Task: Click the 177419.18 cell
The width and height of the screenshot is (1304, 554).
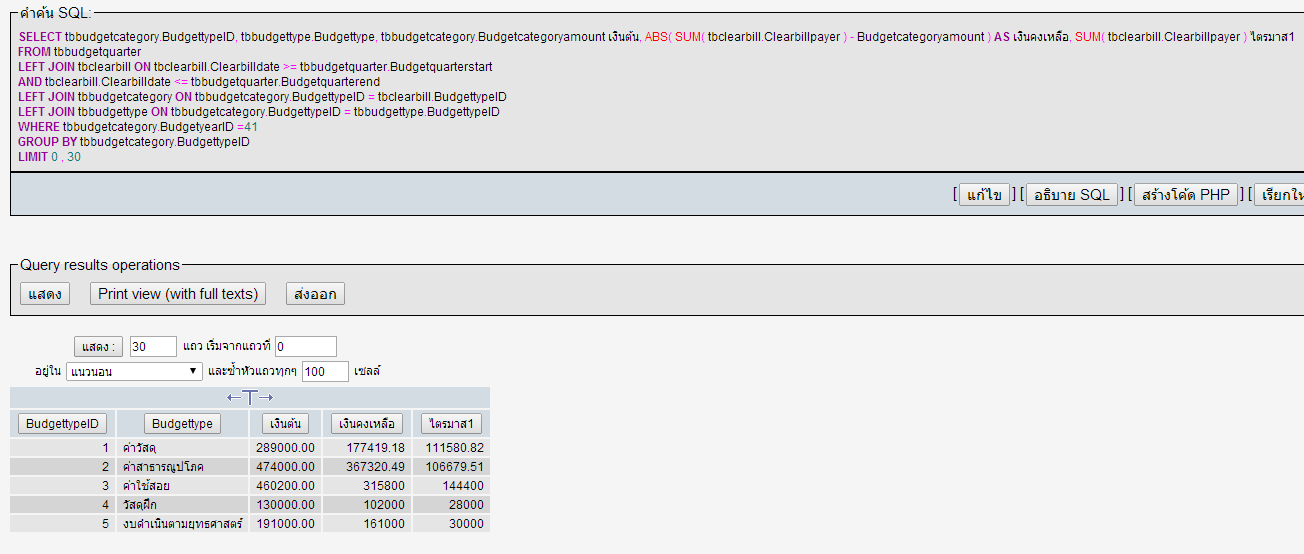Action: 367,448
